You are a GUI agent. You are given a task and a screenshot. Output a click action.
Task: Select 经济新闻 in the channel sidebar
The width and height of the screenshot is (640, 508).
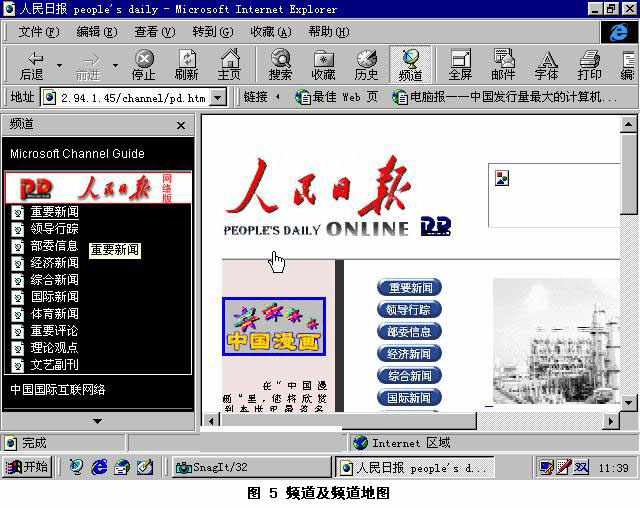point(54,263)
